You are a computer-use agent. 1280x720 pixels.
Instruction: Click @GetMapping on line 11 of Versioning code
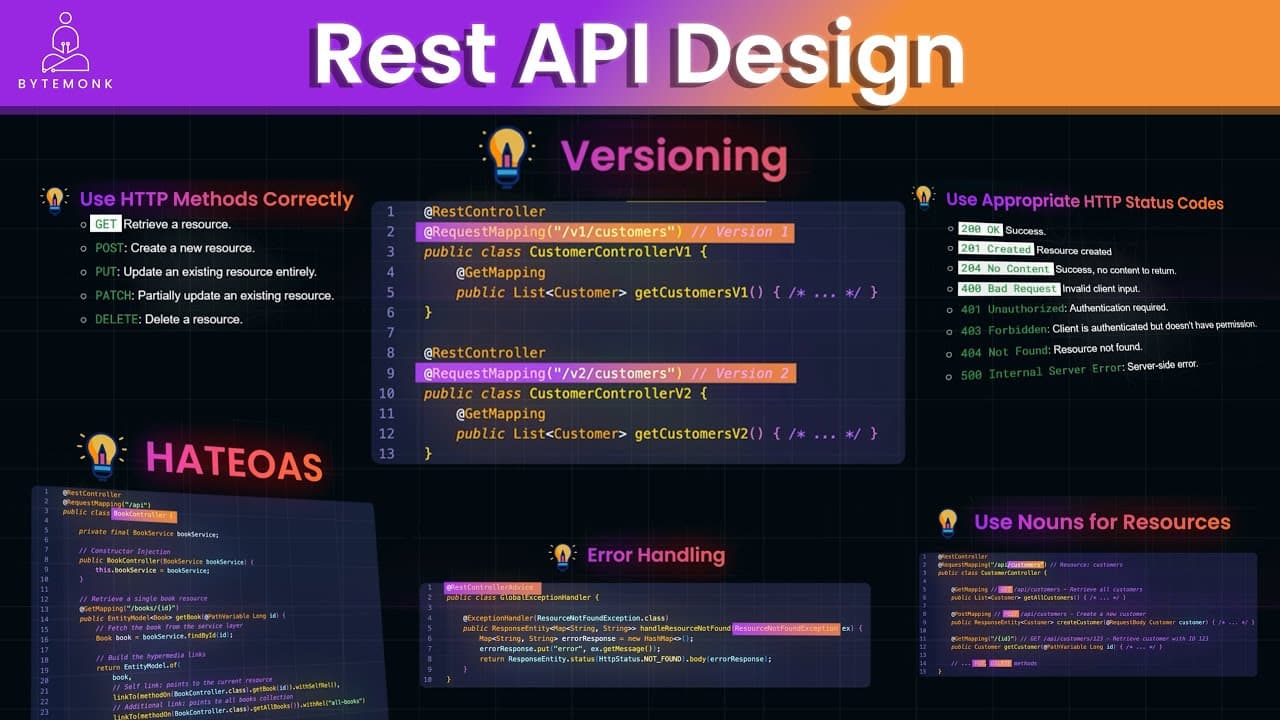click(x=501, y=413)
